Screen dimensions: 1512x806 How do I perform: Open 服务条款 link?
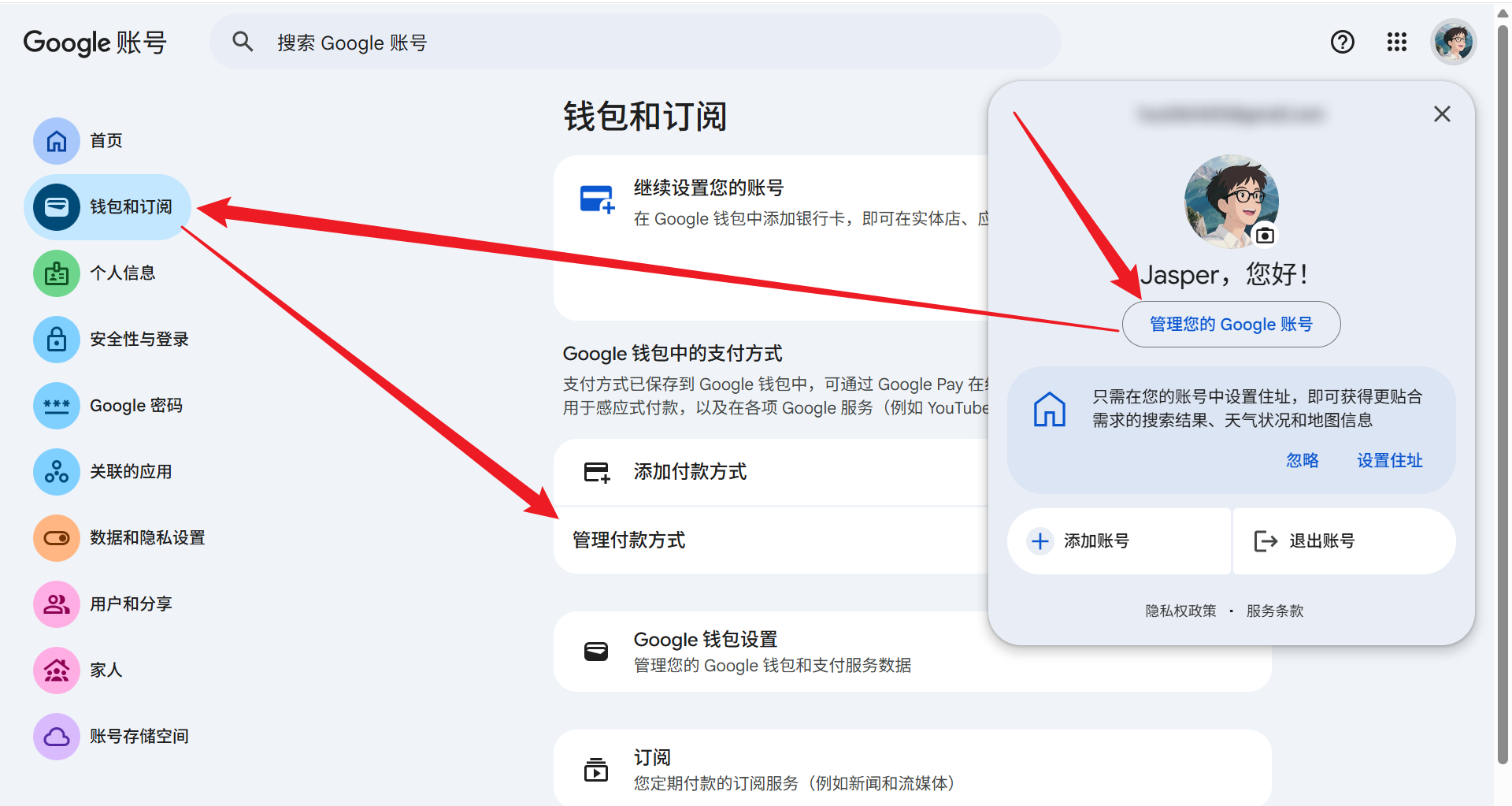click(x=1275, y=611)
